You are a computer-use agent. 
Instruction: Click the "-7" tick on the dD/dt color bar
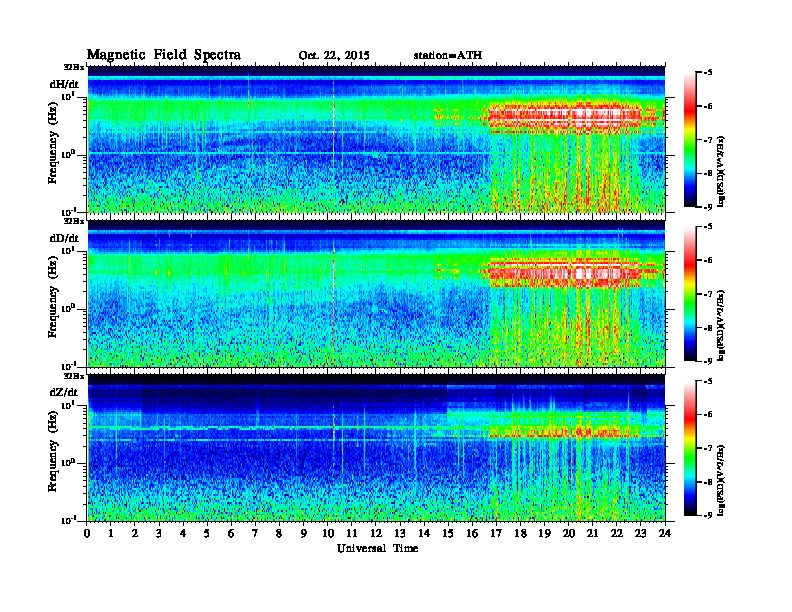tap(709, 294)
